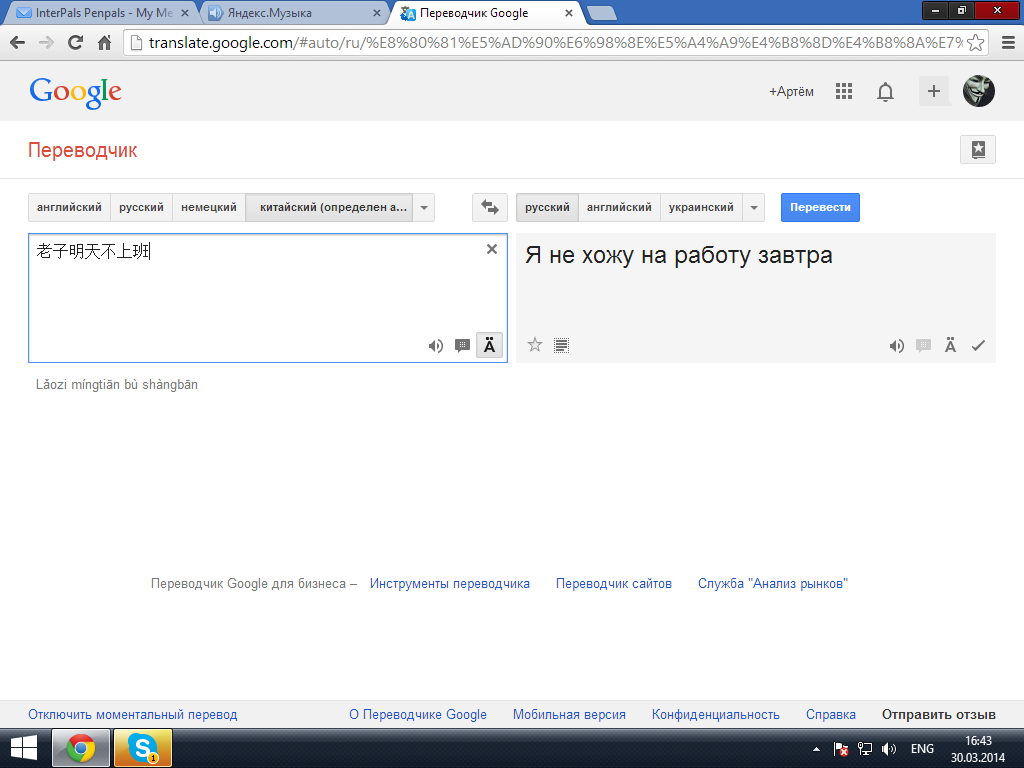Open the Windows Start button
Image resolution: width=1024 pixels, height=768 pixels.
(x=24, y=748)
